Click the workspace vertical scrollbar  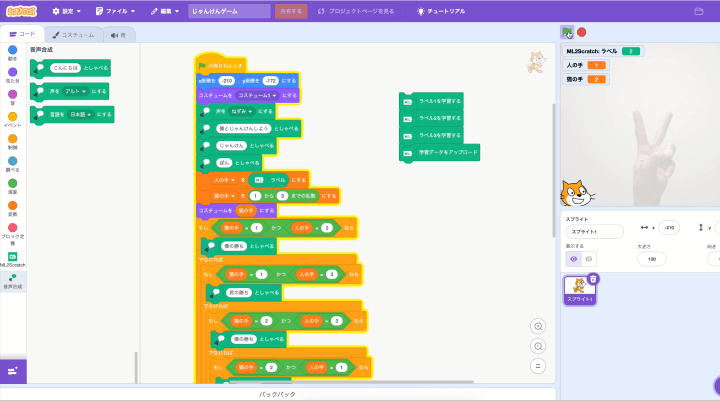click(x=554, y=171)
